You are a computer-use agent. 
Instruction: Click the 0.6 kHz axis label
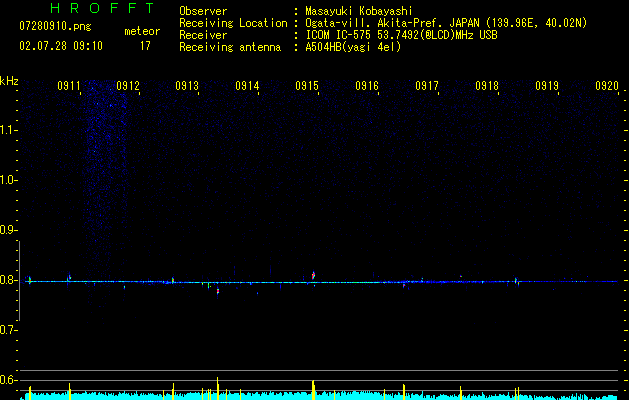(x=8, y=380)
